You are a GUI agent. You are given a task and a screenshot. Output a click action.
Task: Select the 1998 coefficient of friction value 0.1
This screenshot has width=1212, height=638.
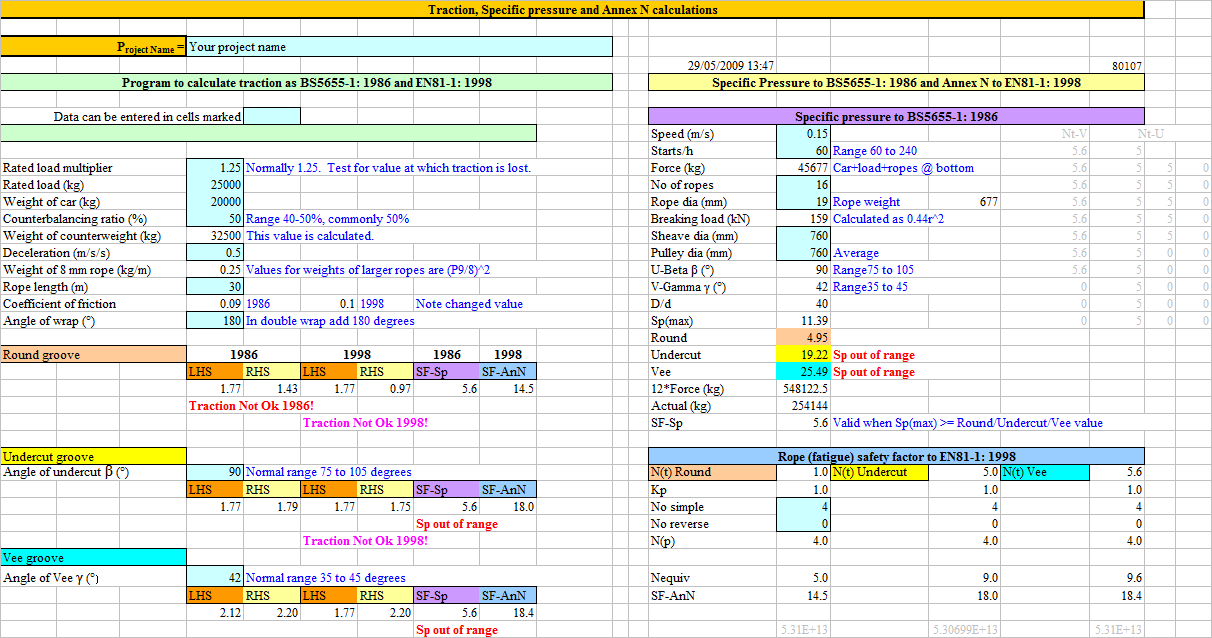coord(347,304)
